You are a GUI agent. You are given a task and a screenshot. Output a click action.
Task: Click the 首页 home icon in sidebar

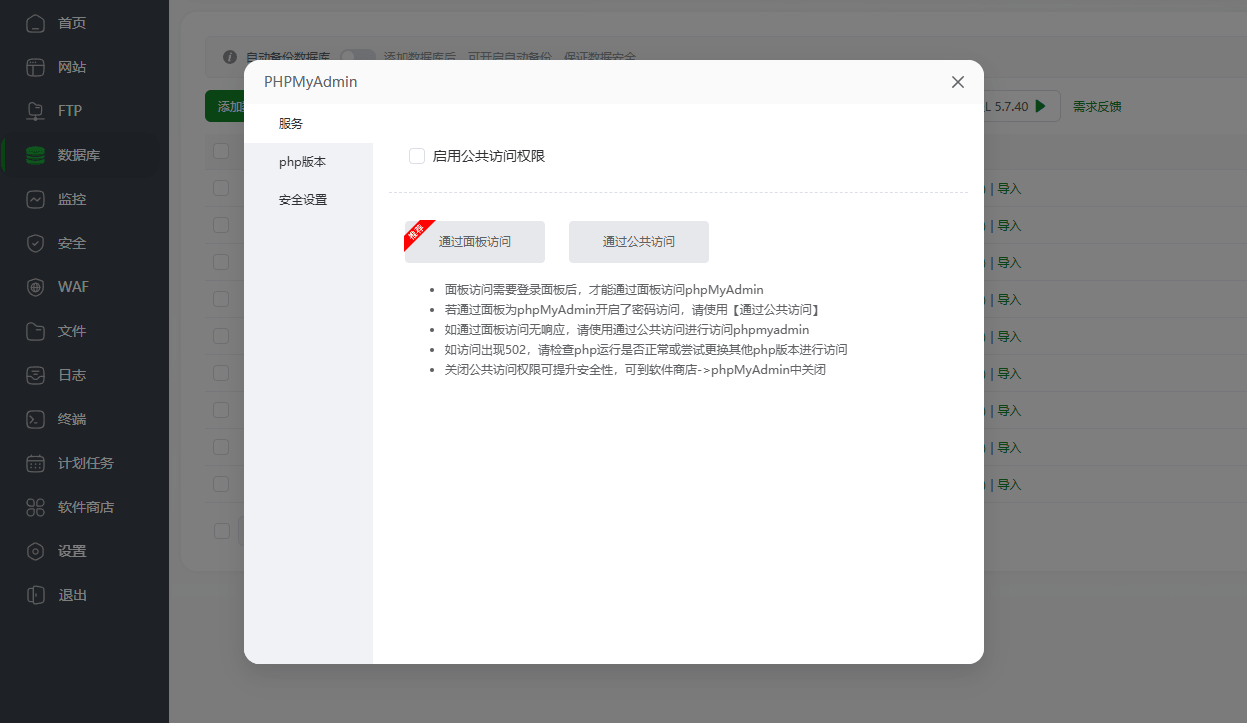pyautogui.click(x=36, y=23)
